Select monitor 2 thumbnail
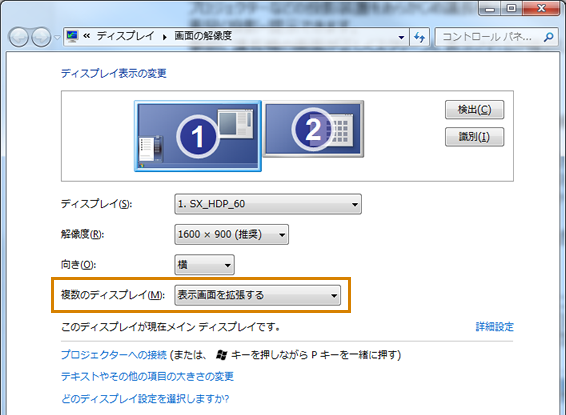566x415 pixels. 313,129
